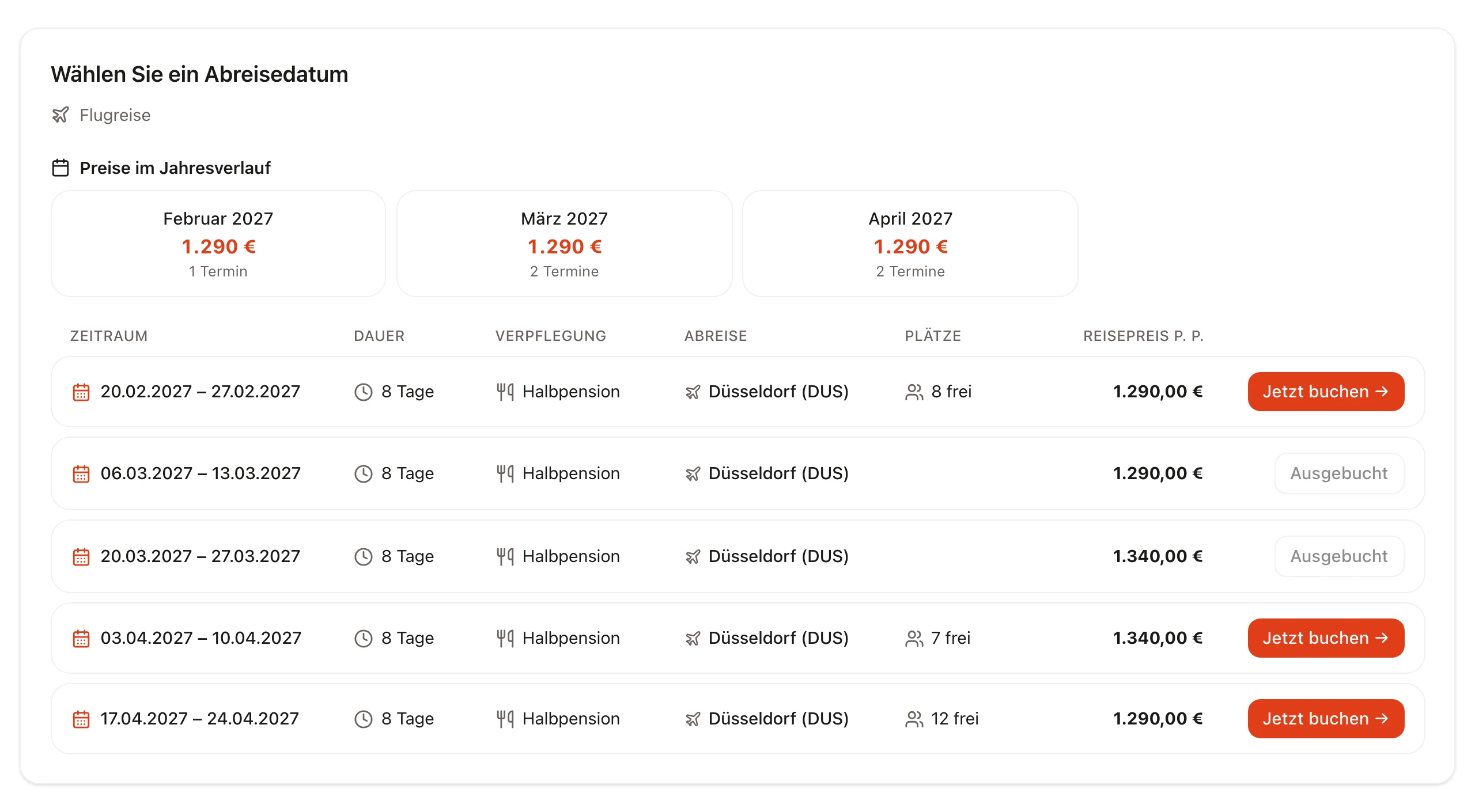
Task: Click plane icon by Düsseldorf in 03.04.2027 row
Action: pos(693,639)
